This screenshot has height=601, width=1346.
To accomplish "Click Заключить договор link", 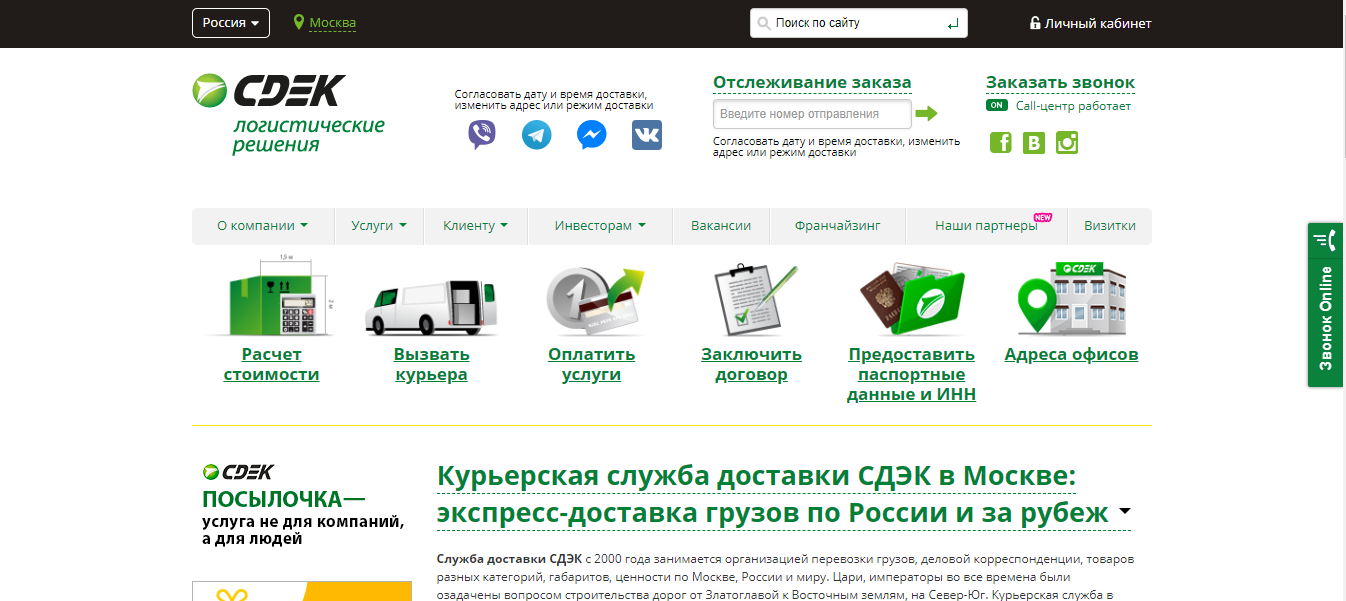I will coord(751,365).
